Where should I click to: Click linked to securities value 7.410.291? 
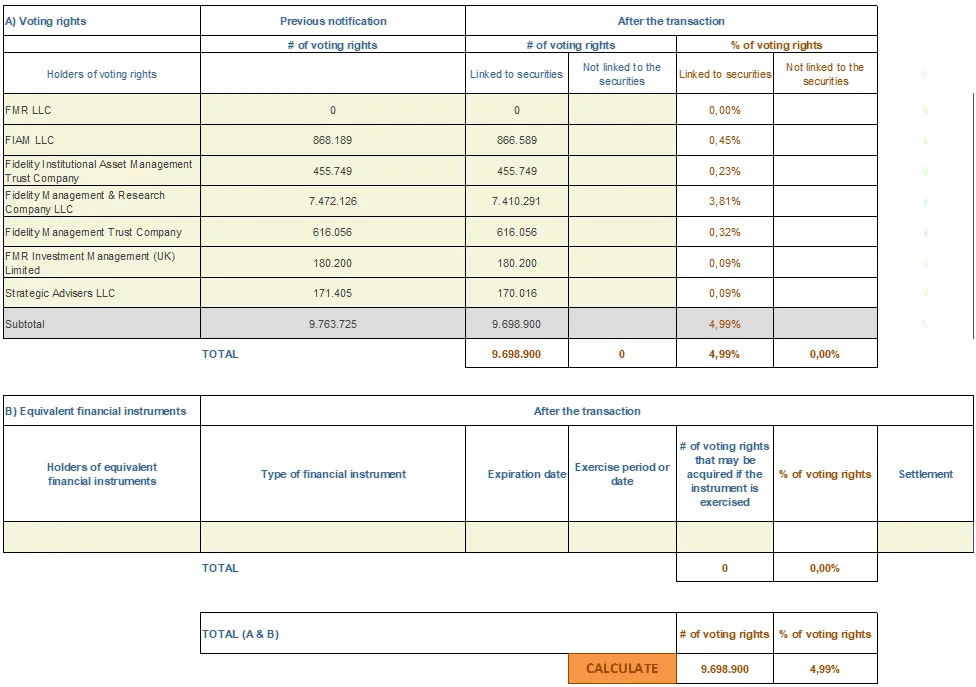click(x=517, y=201)
